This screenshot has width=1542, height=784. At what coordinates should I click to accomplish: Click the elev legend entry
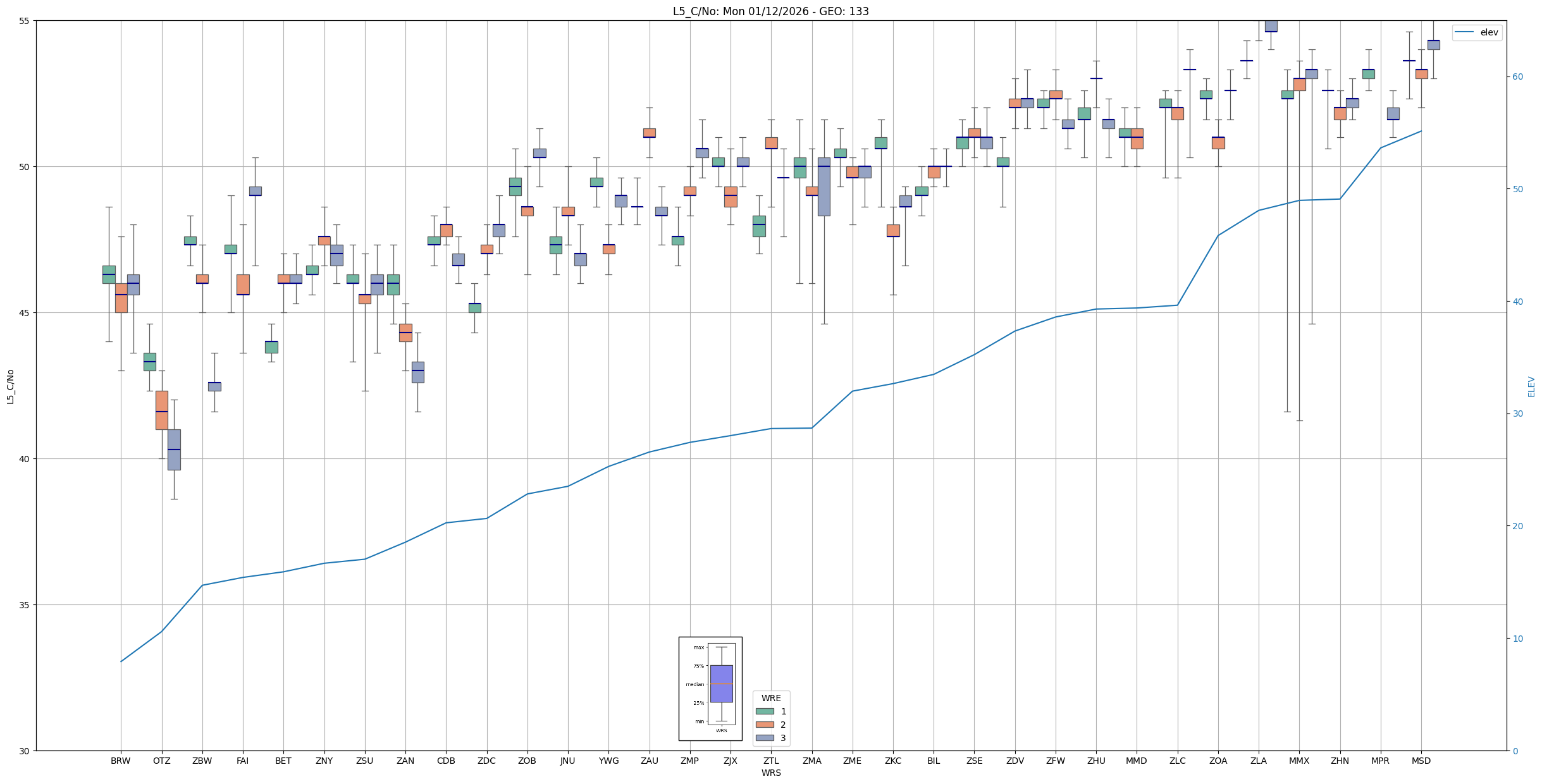coord(1476,33)
